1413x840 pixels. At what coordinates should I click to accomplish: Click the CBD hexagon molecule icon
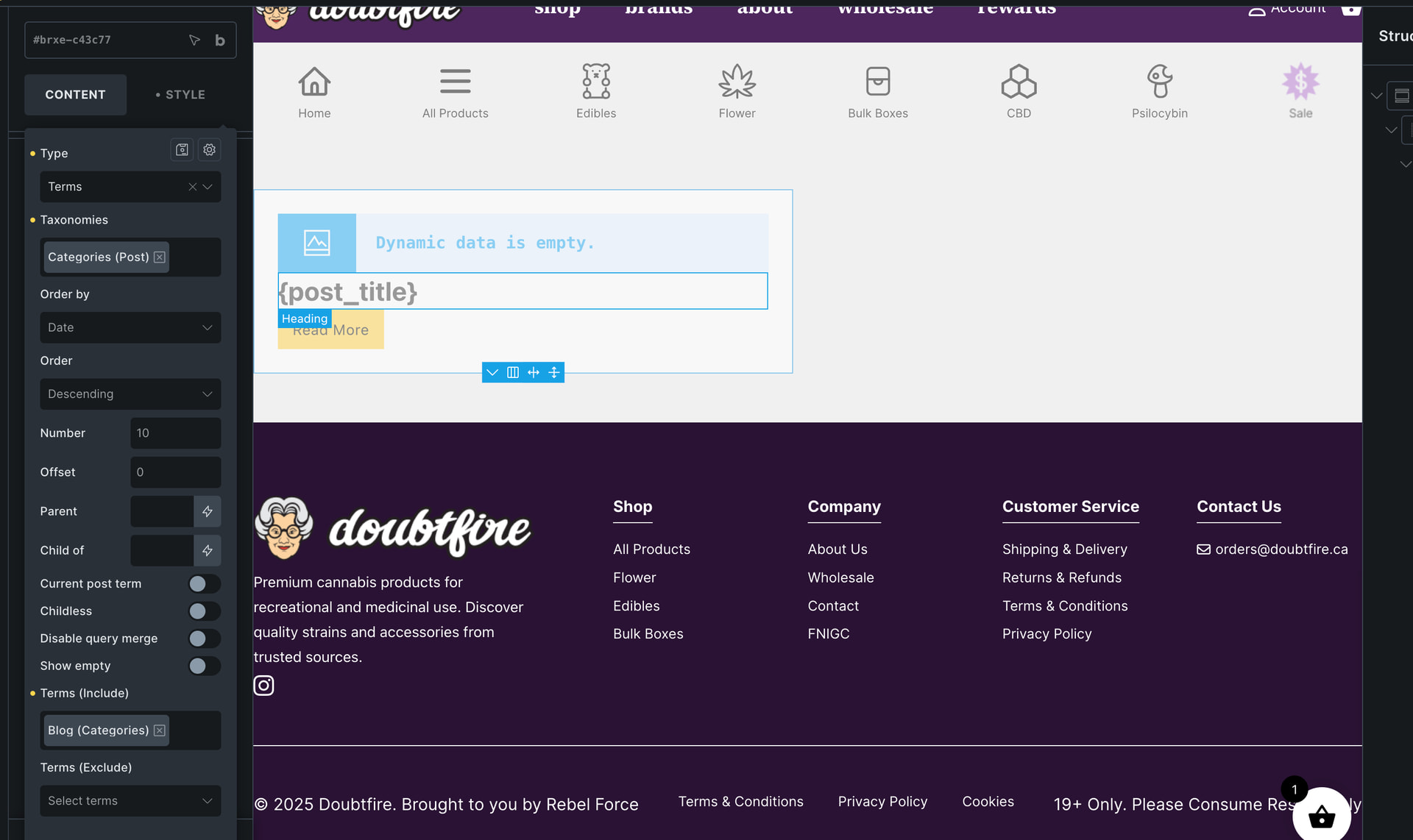1019,81
